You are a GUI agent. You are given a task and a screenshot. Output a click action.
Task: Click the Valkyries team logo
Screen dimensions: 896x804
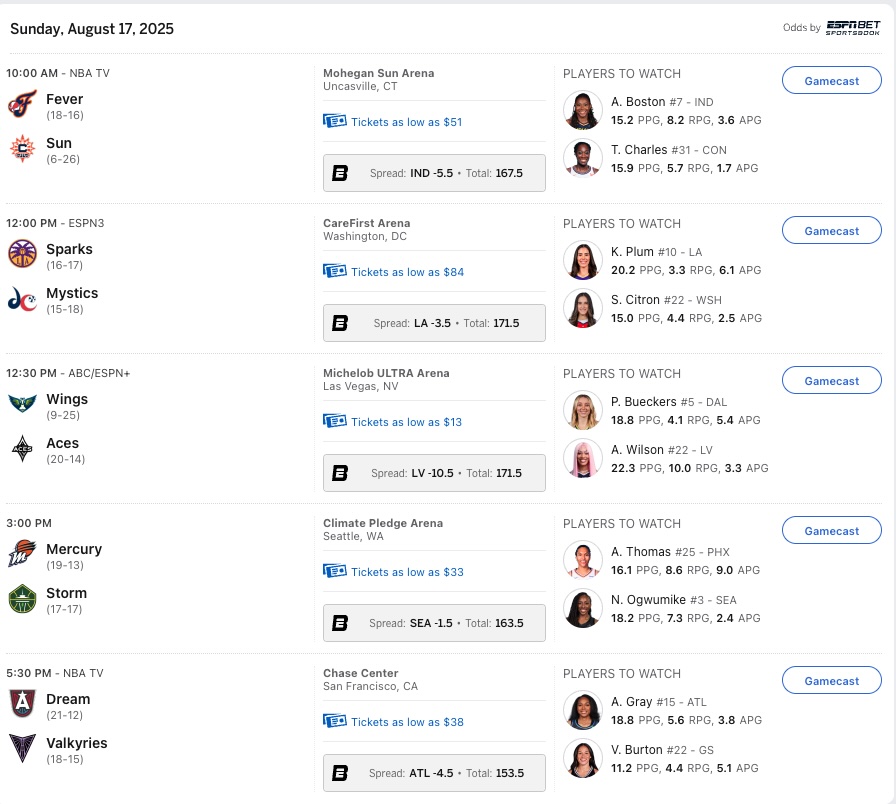click(22, 749)
